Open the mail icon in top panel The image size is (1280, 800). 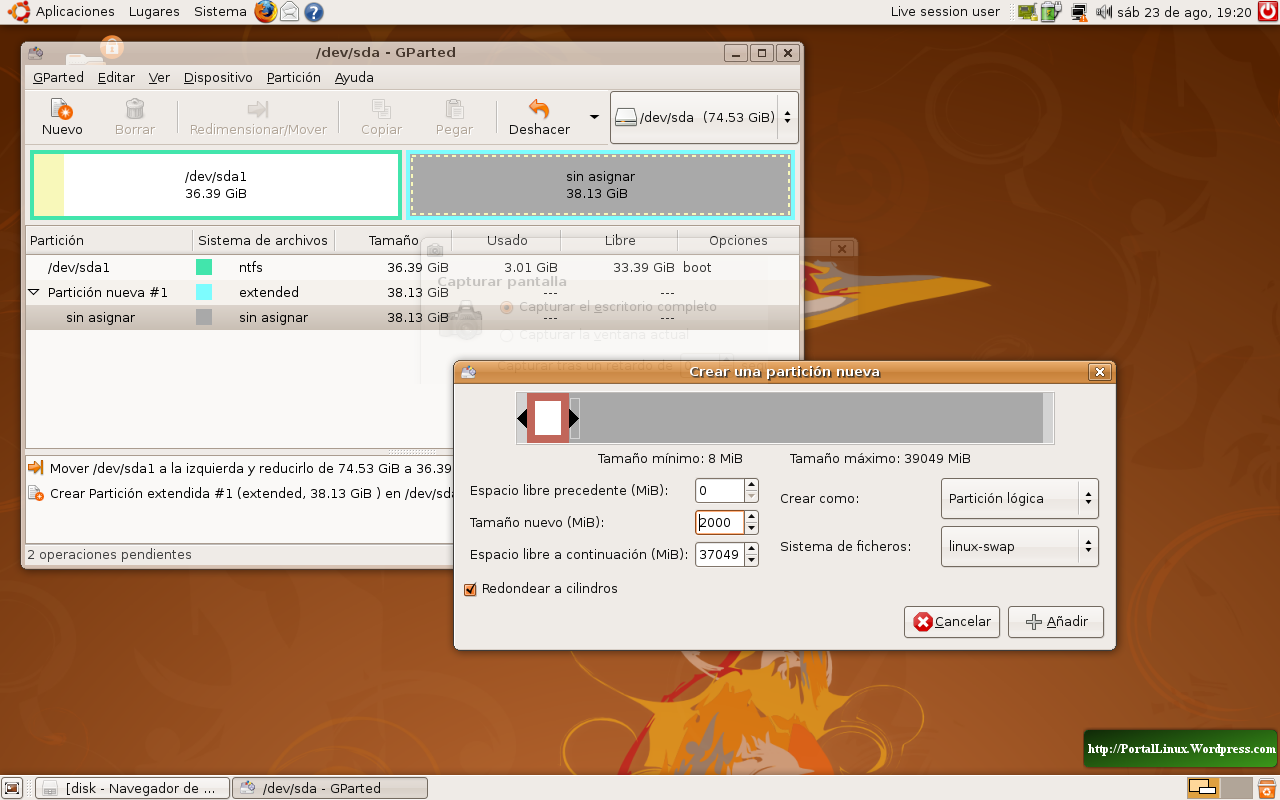290,12
